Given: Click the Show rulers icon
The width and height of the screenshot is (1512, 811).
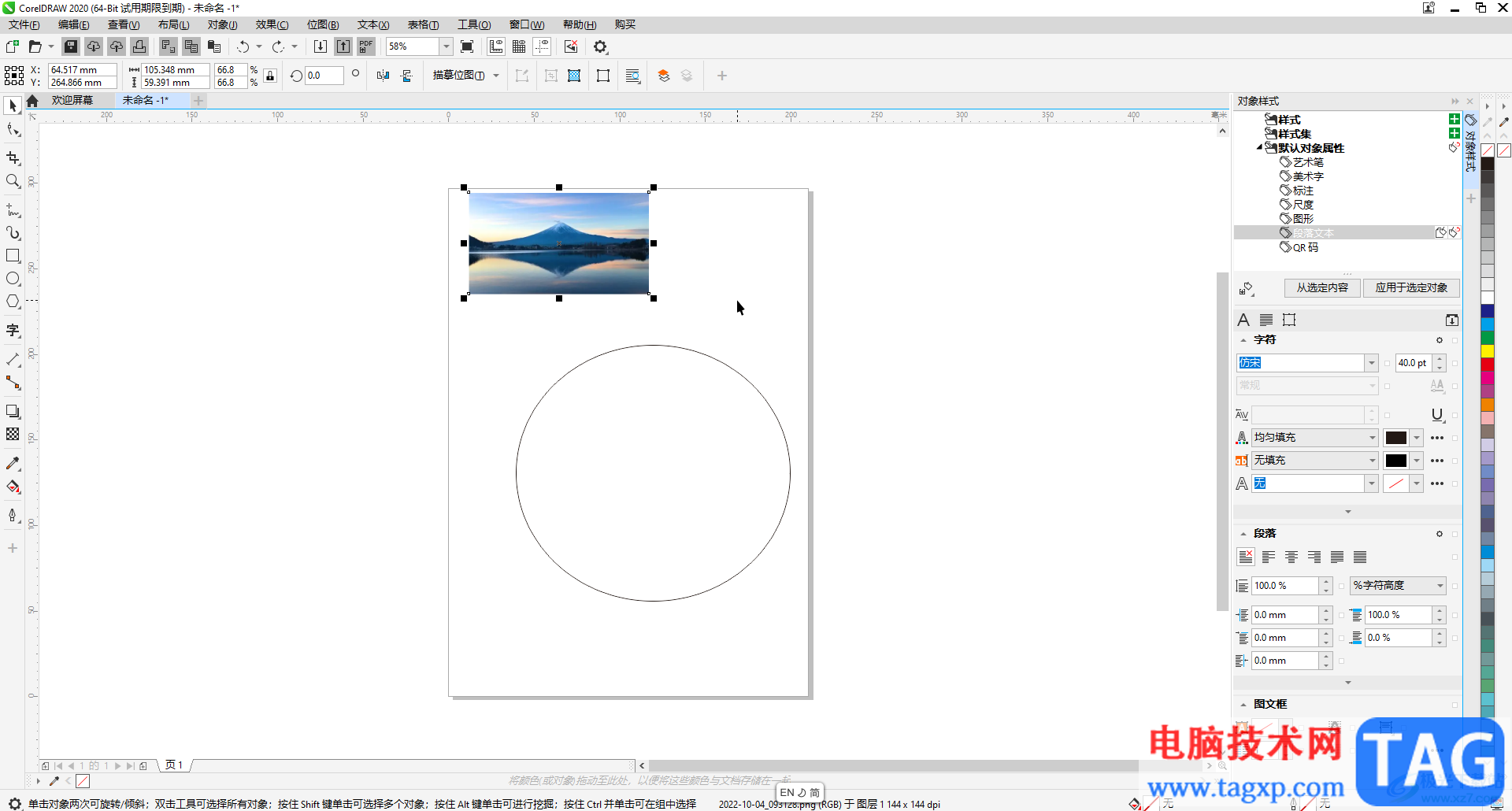Looking at the screenshot, I should tap(496, 46).
